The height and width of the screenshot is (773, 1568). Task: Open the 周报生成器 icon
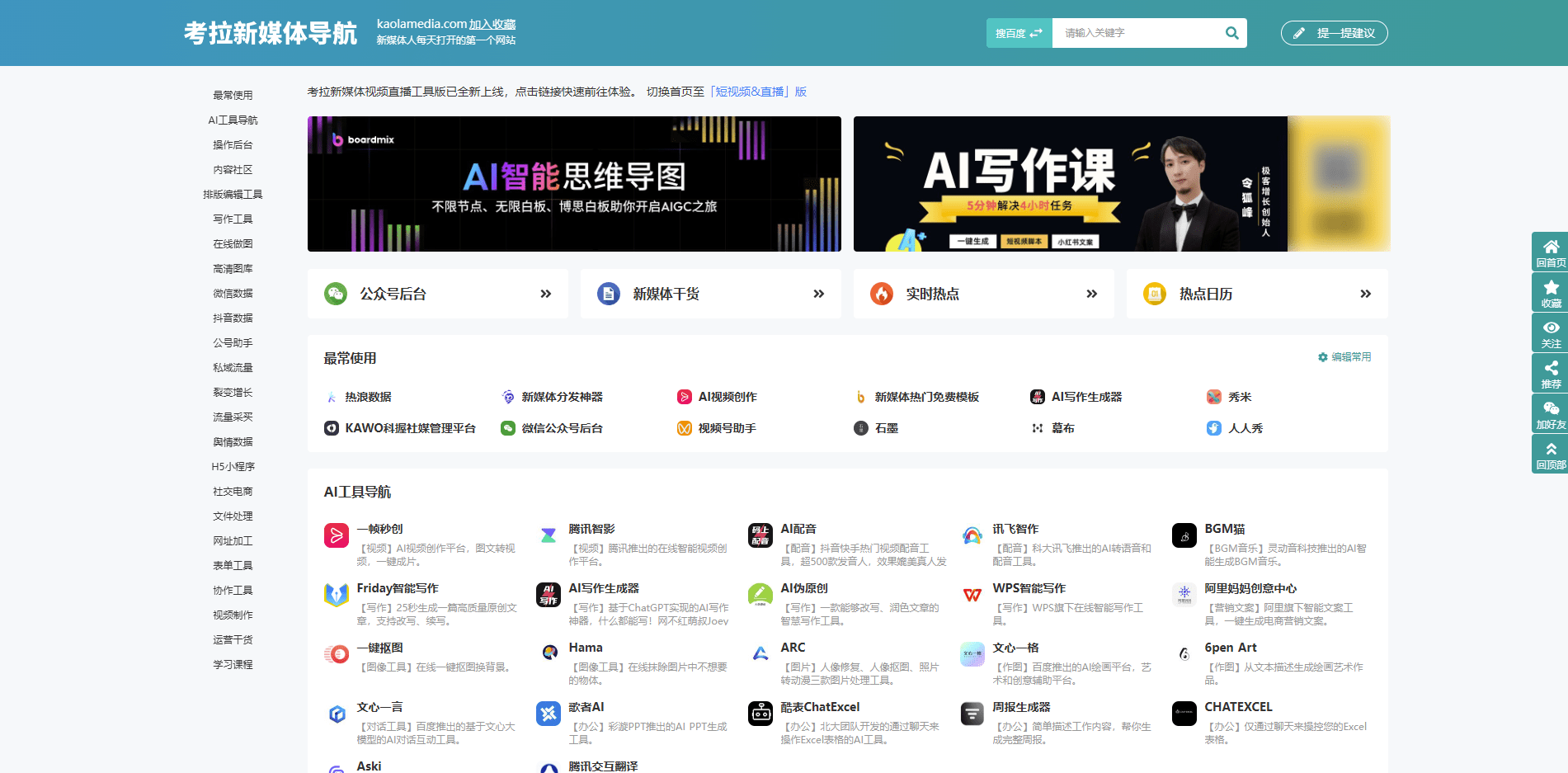[972, 714]
